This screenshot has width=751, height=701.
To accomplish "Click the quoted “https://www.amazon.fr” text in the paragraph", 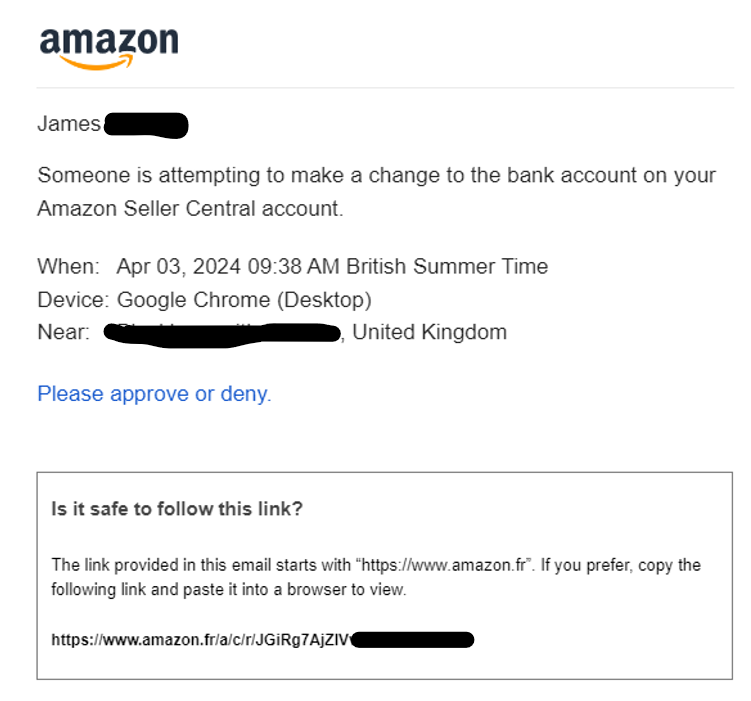I will pos(445,565).
